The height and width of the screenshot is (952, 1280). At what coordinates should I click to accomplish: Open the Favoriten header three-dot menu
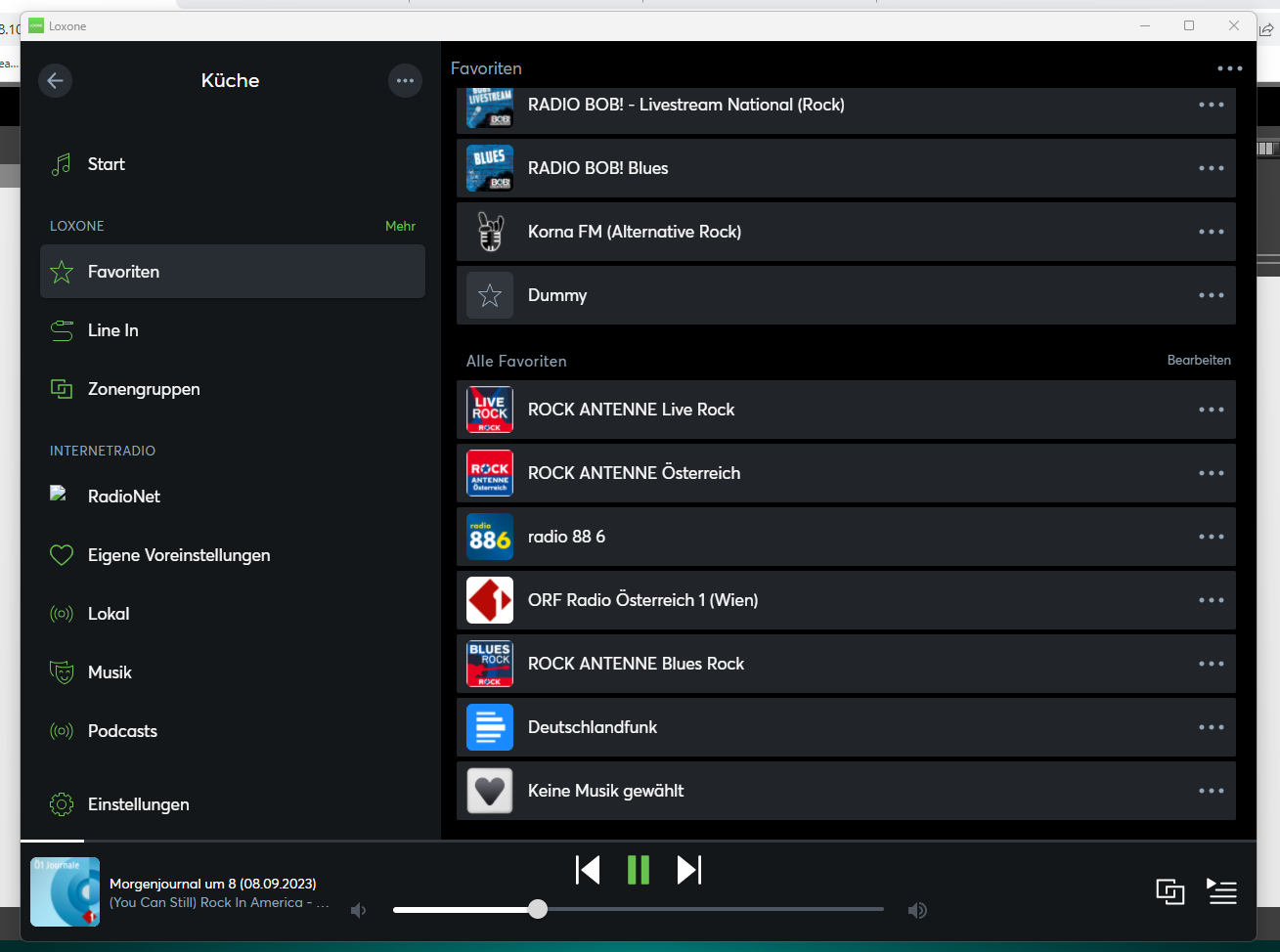[x=1230, y=68]
